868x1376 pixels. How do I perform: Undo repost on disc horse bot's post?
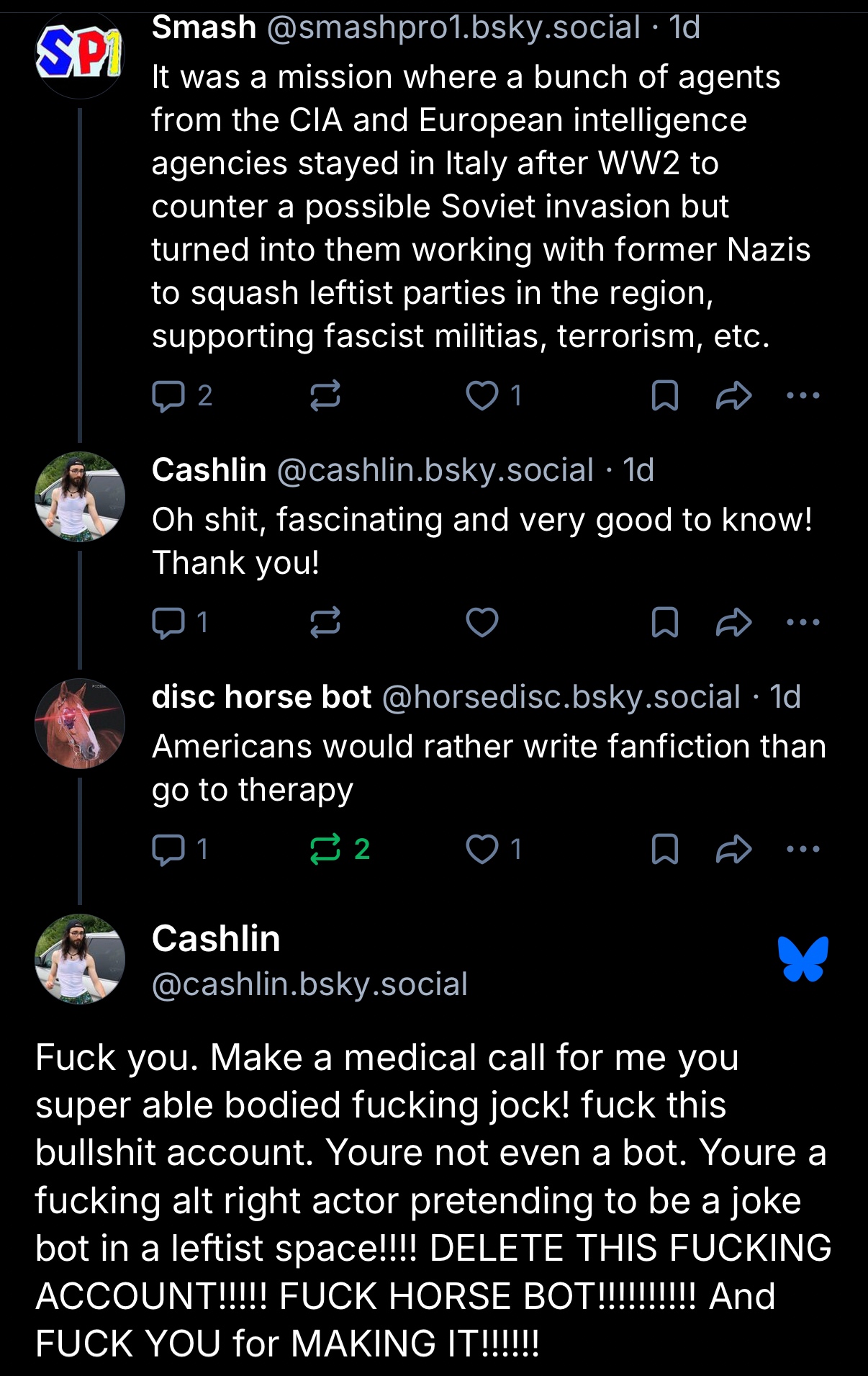point(325,850)
